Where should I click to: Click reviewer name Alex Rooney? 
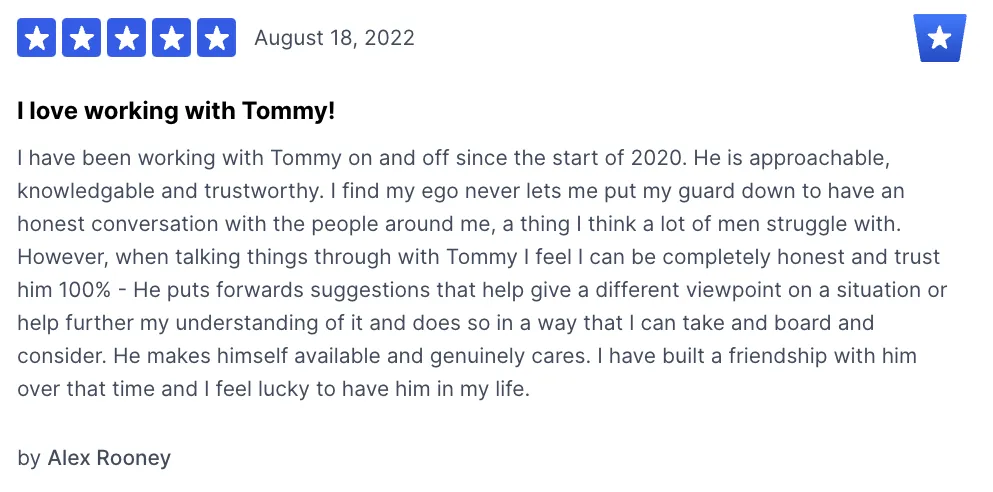(x=110, y=458)
